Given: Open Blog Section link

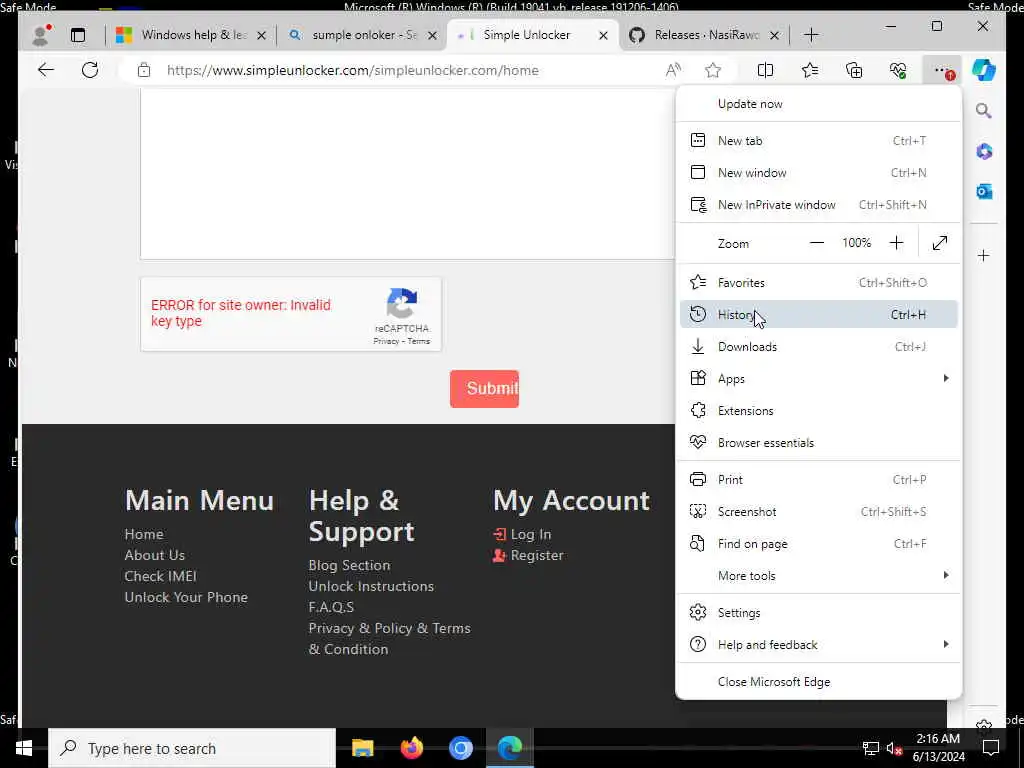Looking at the screenshot, I should (349, 565).
